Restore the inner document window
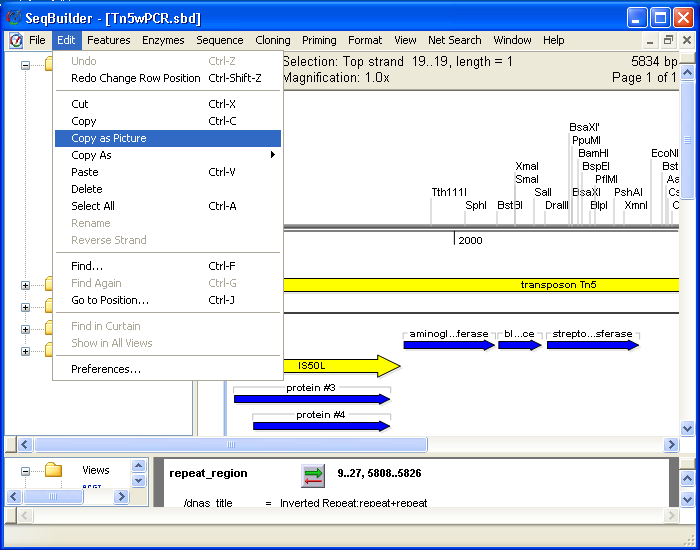Image resolution: width=700 pixels, height=550 pixels. [x=668, y=40]
